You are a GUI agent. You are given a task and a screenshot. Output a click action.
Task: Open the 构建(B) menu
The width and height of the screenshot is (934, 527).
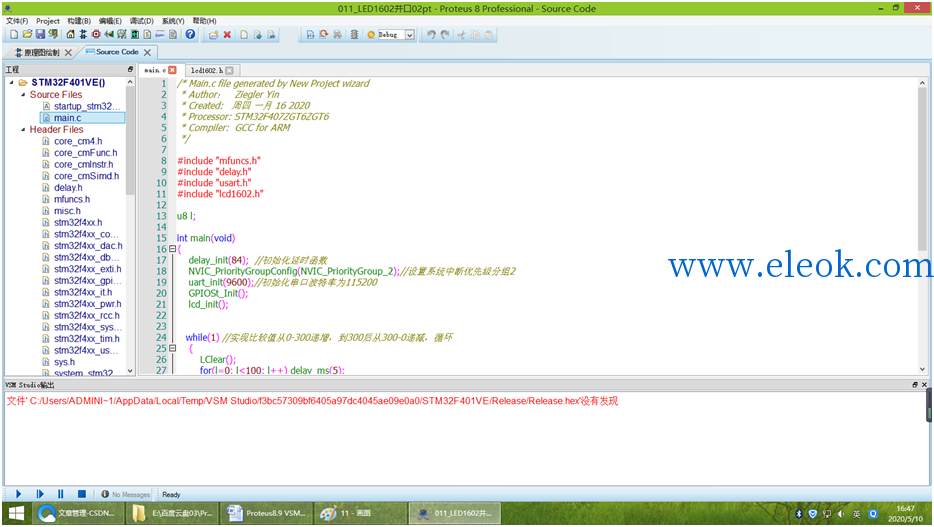[x=79, y=21]
